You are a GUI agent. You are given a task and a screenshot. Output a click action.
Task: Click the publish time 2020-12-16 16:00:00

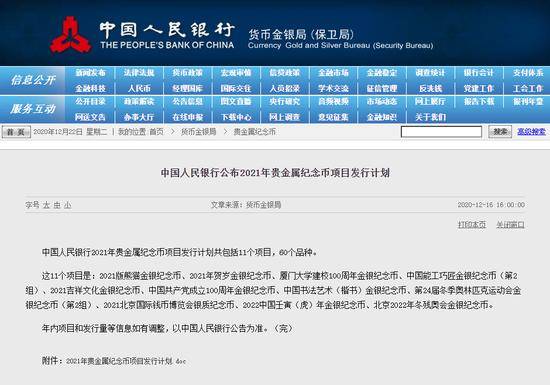pyautogui.click(x=491, y=205)
